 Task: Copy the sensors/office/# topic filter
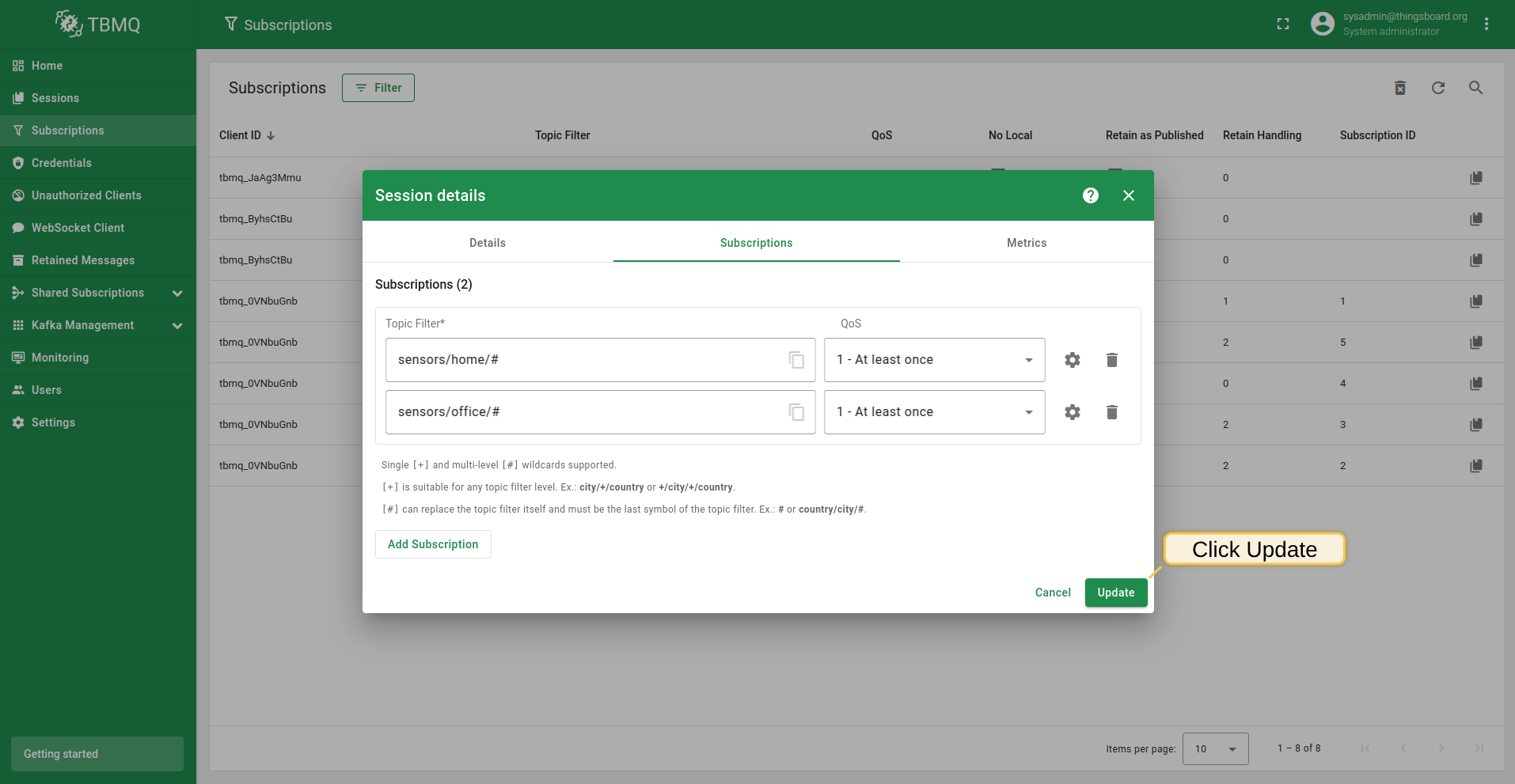796,412
